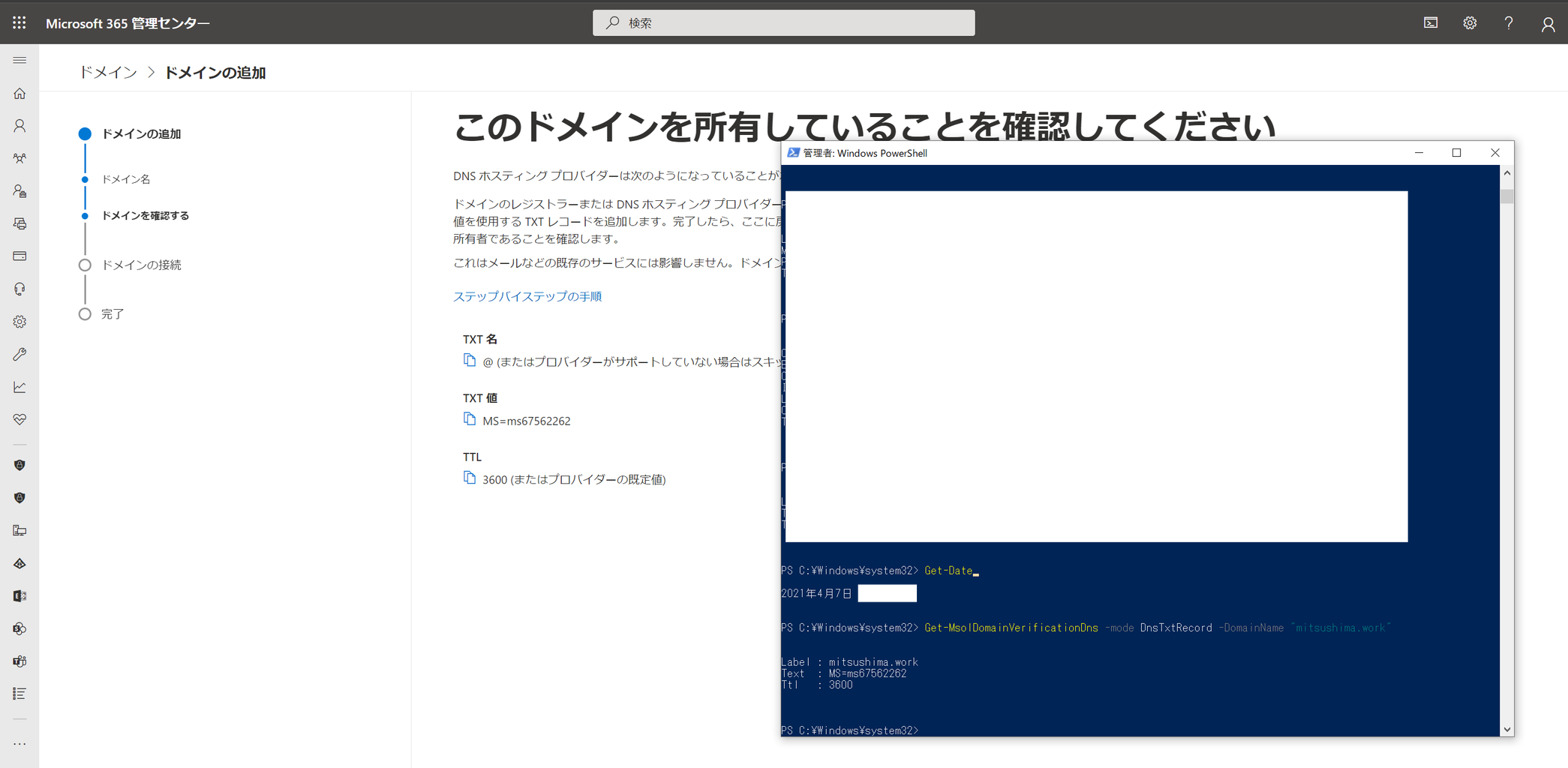Open Endpoint Manager icon in the sidebar

click(x=20, y=530)
